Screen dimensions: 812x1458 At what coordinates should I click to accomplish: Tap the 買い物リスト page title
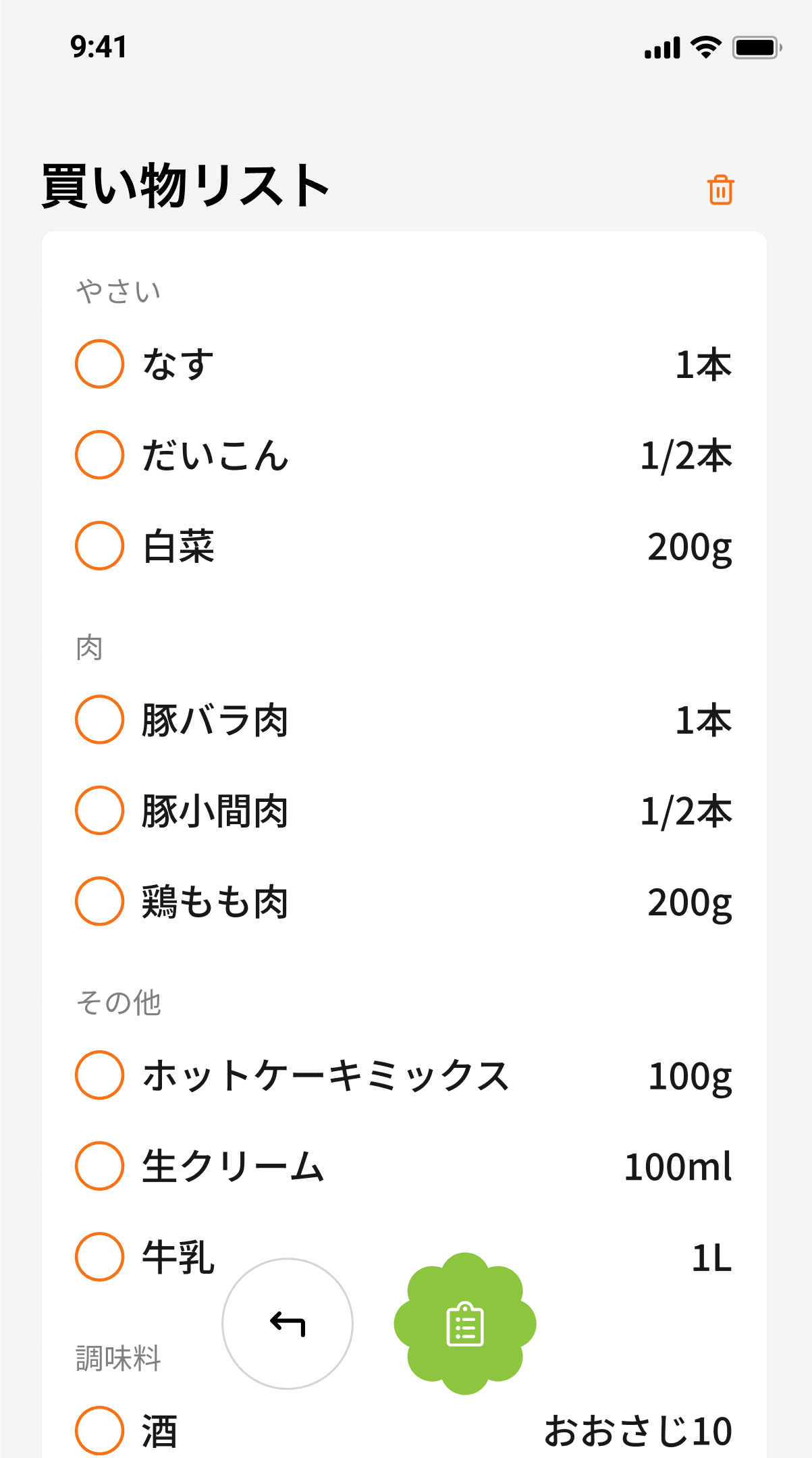coord(186,186)
